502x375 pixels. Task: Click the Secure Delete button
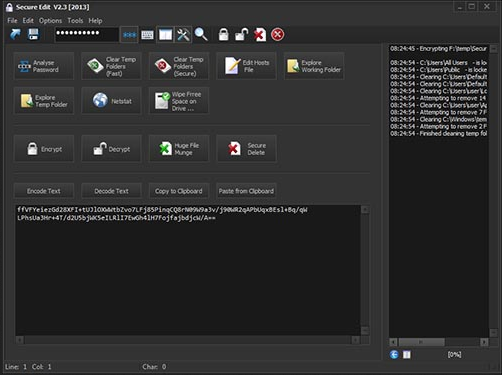246,149
